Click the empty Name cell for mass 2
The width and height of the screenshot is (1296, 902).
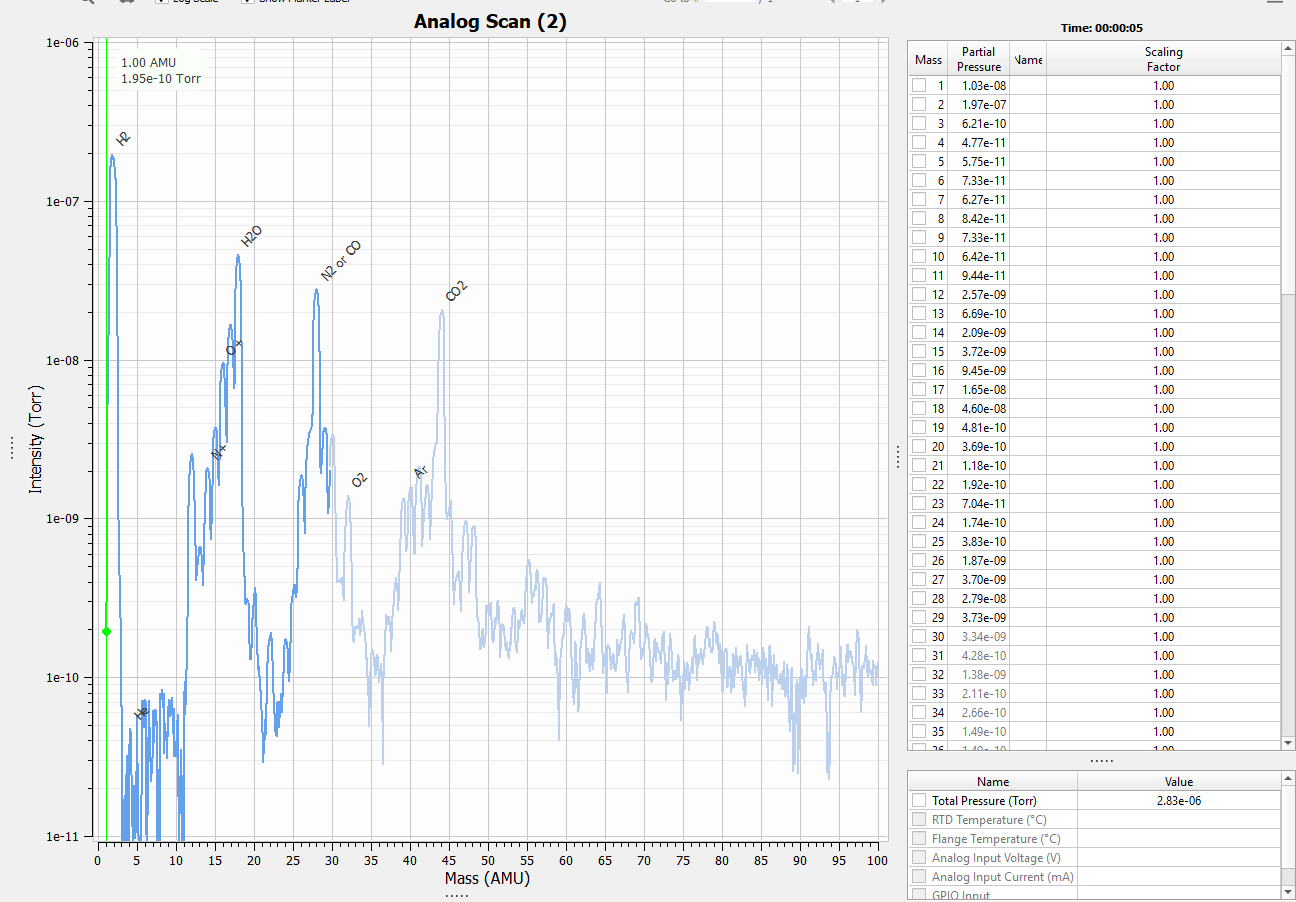point(1028,105)
